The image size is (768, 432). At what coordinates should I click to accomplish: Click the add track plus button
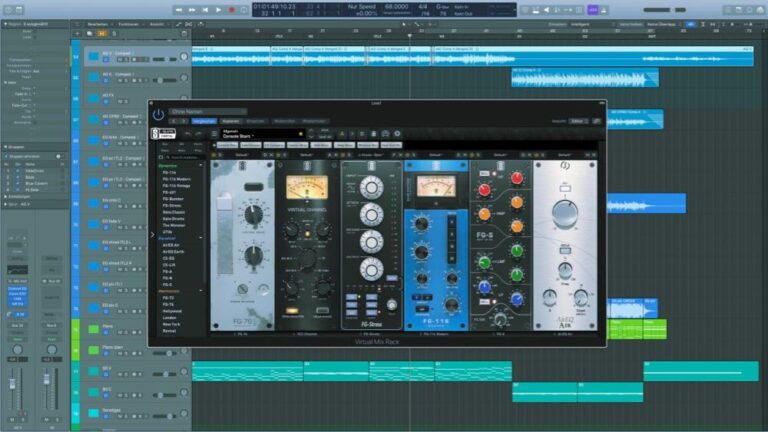pyautogui.click(x=77, y=34)
